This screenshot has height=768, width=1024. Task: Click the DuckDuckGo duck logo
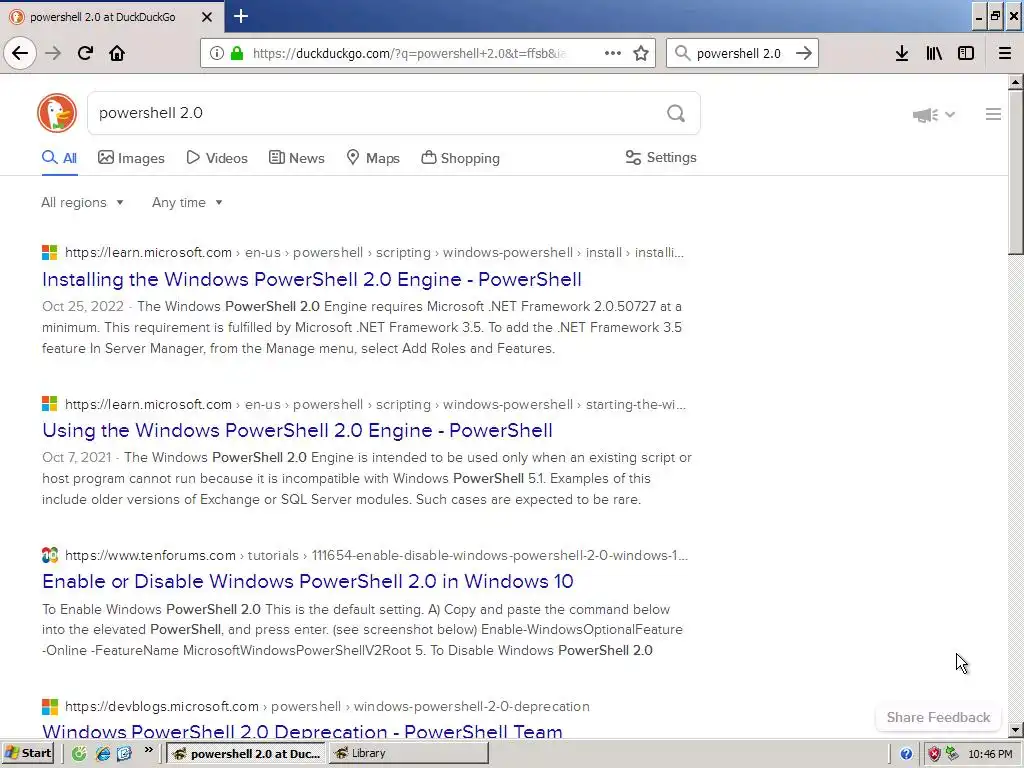point(57,113)
